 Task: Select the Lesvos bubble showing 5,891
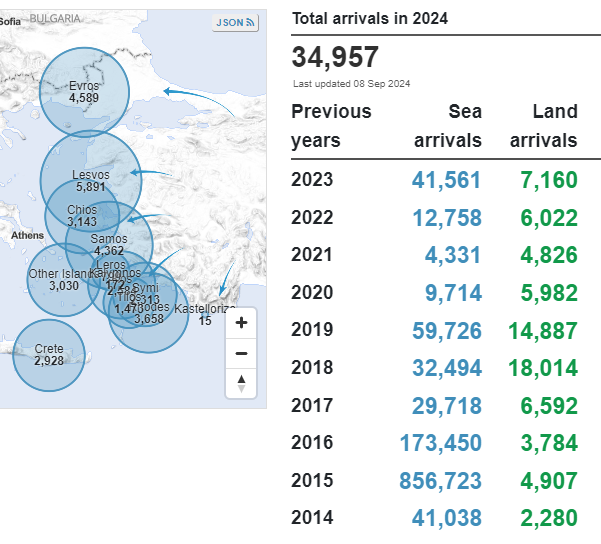coord(90,180)
